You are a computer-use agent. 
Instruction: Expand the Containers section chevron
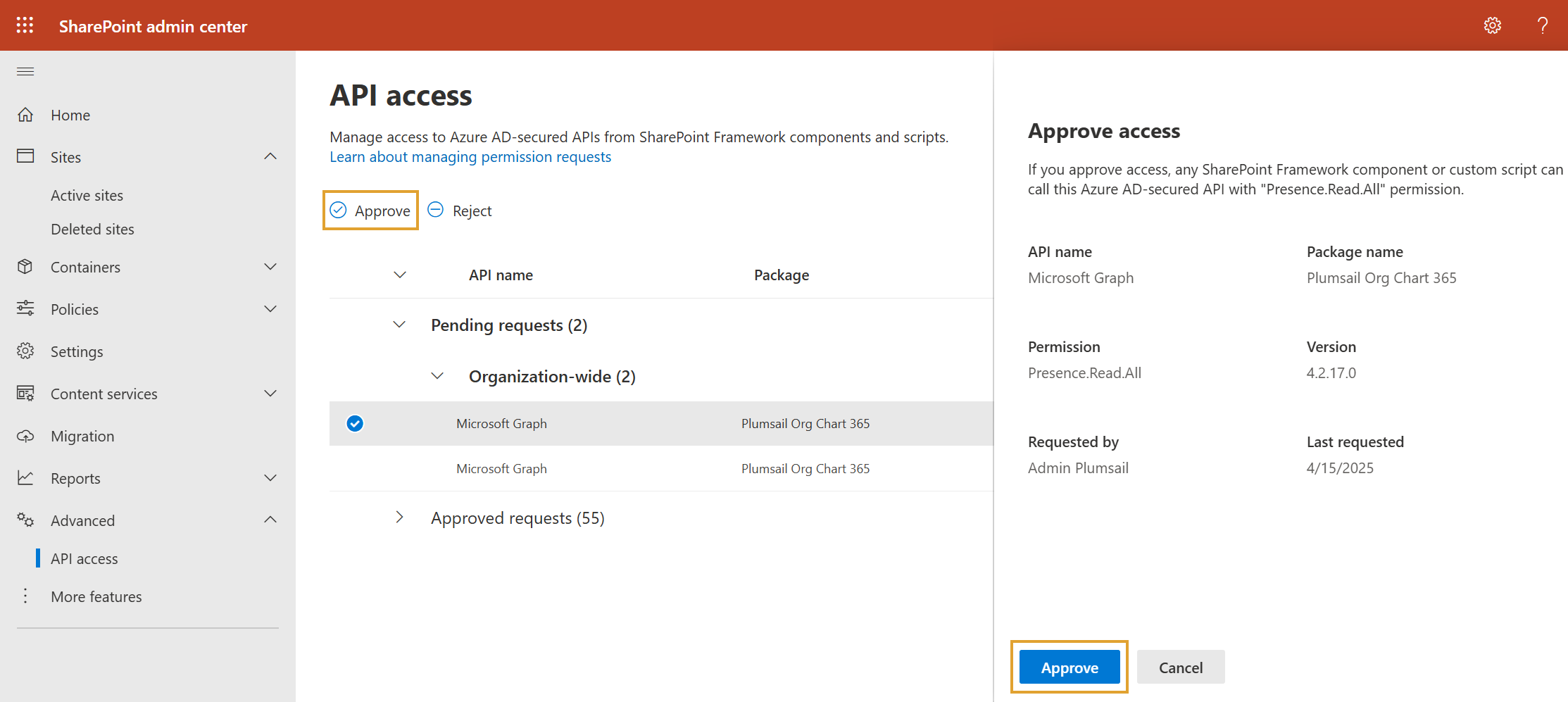(x=270, y=267)
